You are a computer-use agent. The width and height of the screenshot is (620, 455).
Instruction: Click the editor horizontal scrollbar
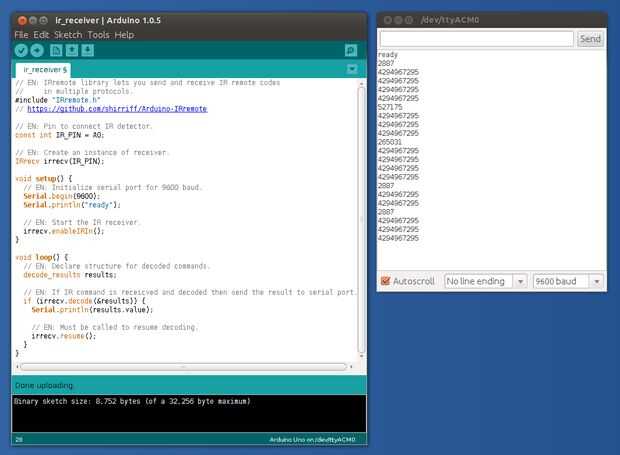pyautogui.click(x=183, y=367)
